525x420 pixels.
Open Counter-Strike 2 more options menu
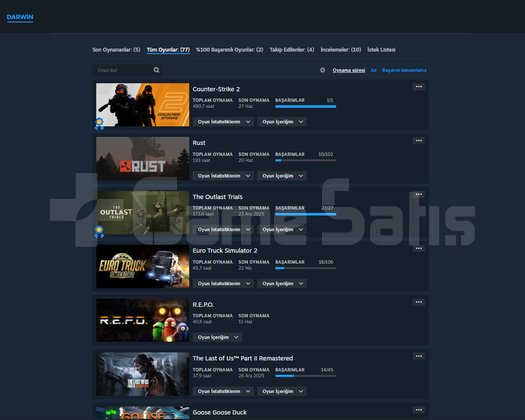click(419, 87)
